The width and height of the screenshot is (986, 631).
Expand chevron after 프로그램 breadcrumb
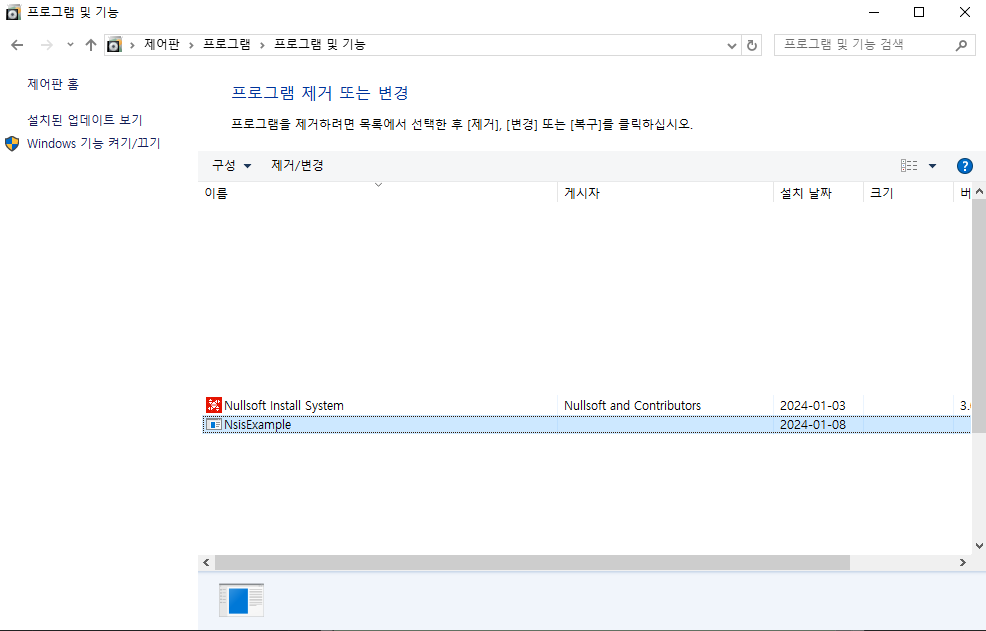pos(262,45)
